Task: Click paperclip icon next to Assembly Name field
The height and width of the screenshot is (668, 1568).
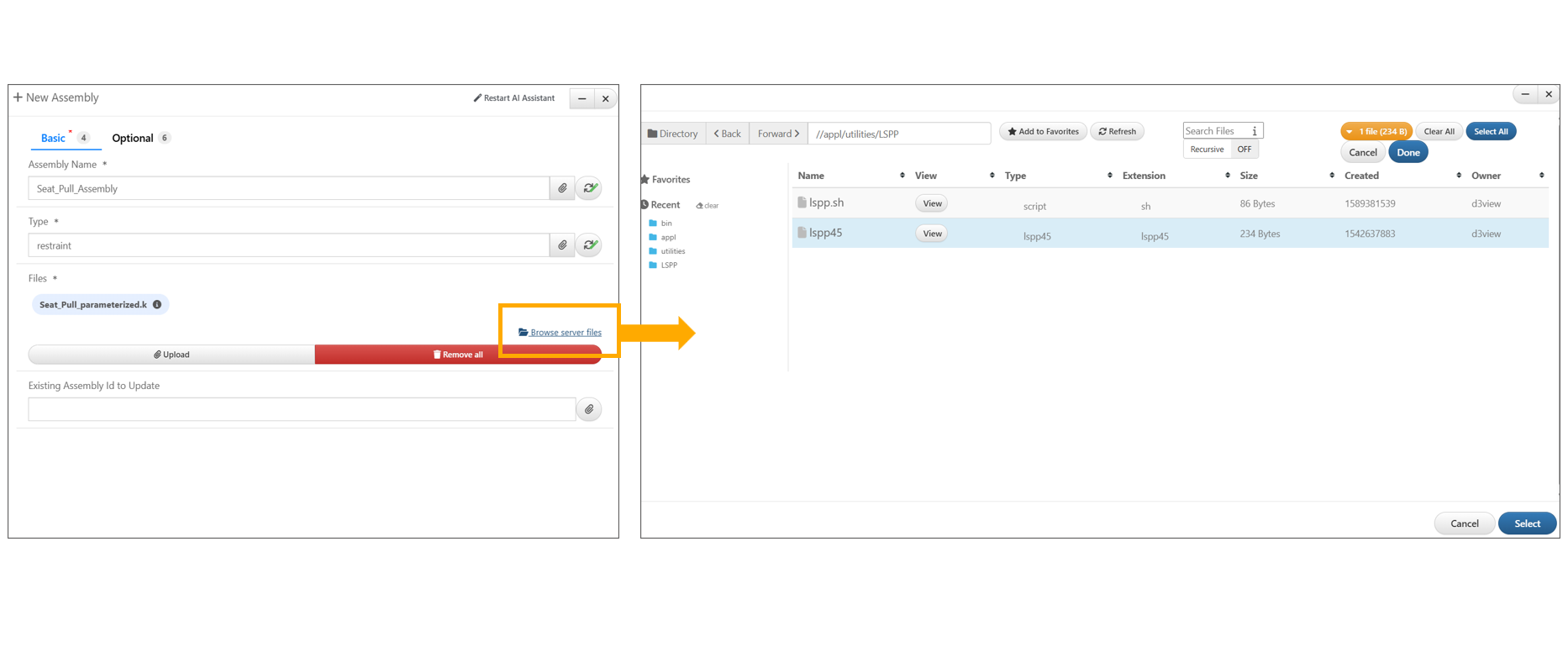Action: 562,188
